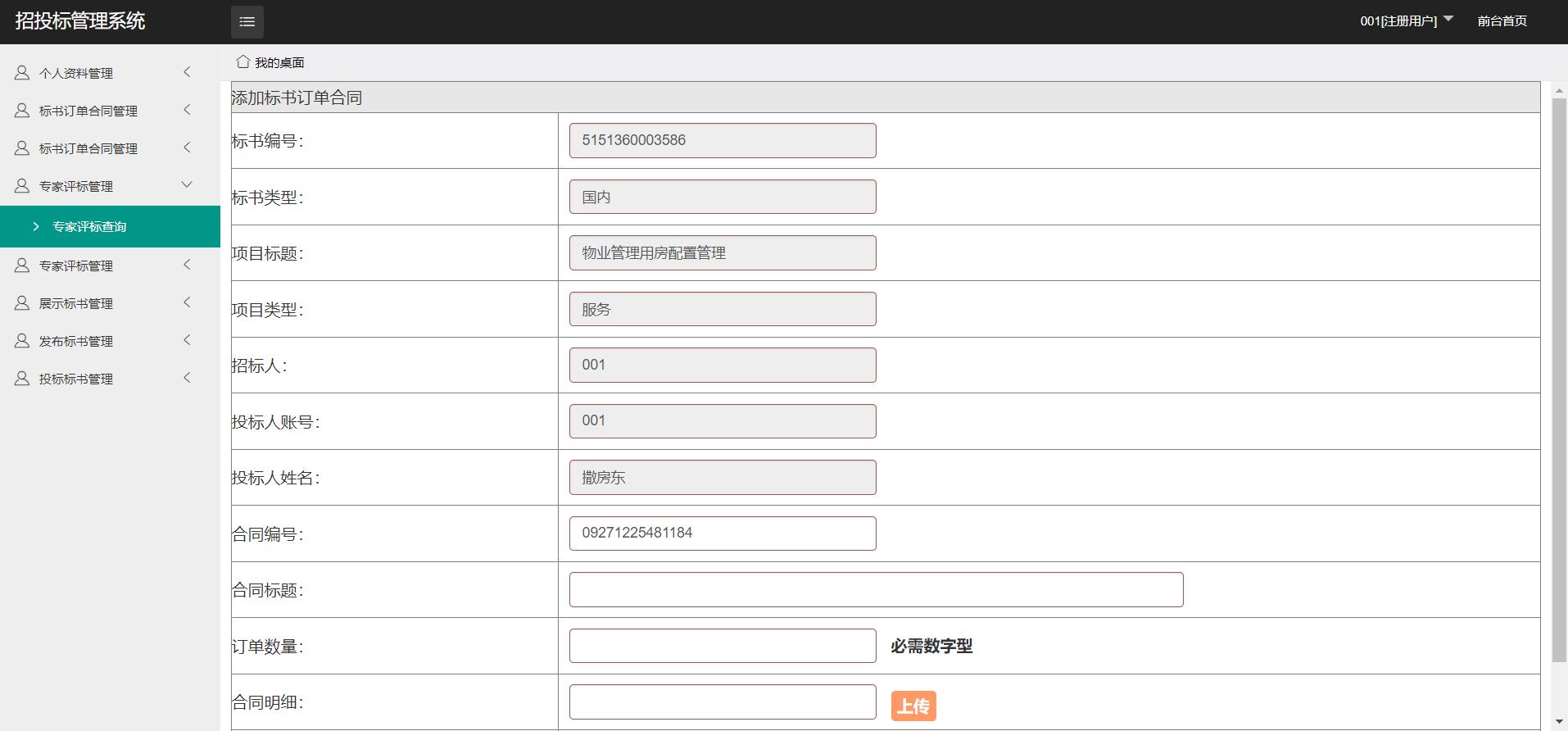Click the 合同编号 field 09271225481184
This screenshot has width=1568, height=731.
click(723, 533)
